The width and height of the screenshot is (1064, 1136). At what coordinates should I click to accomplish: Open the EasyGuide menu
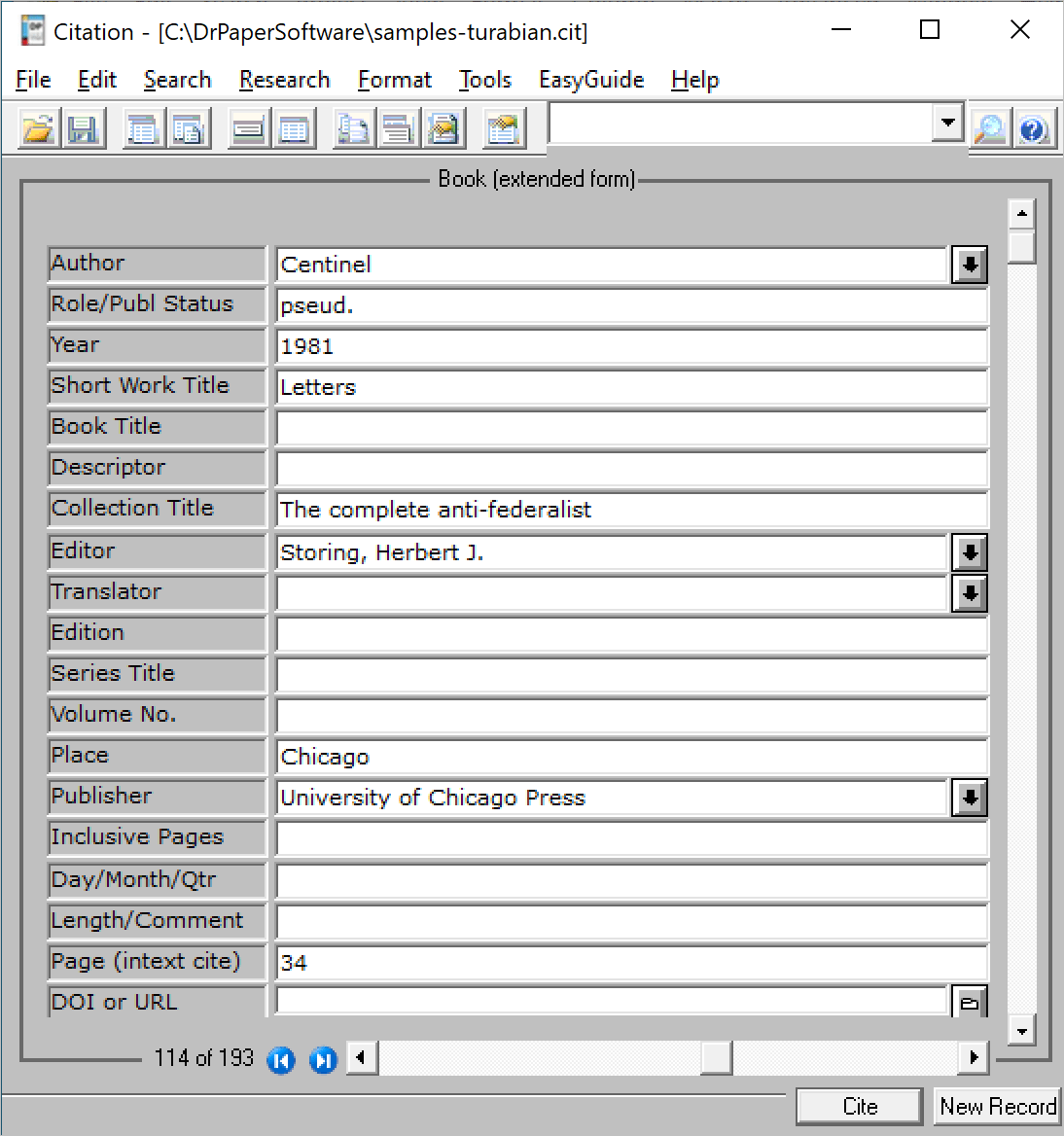click(x=591, y=80)
